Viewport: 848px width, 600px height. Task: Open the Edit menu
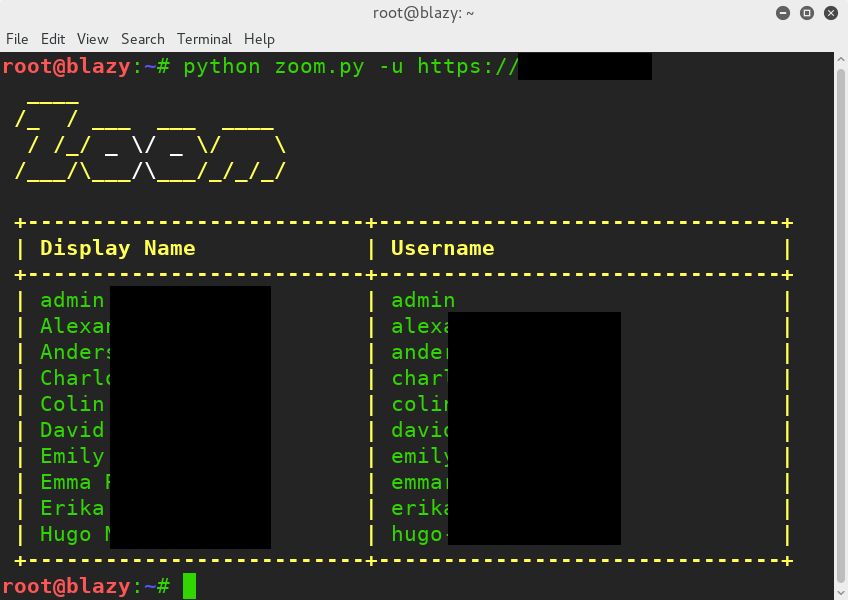[x=53, y=39]
